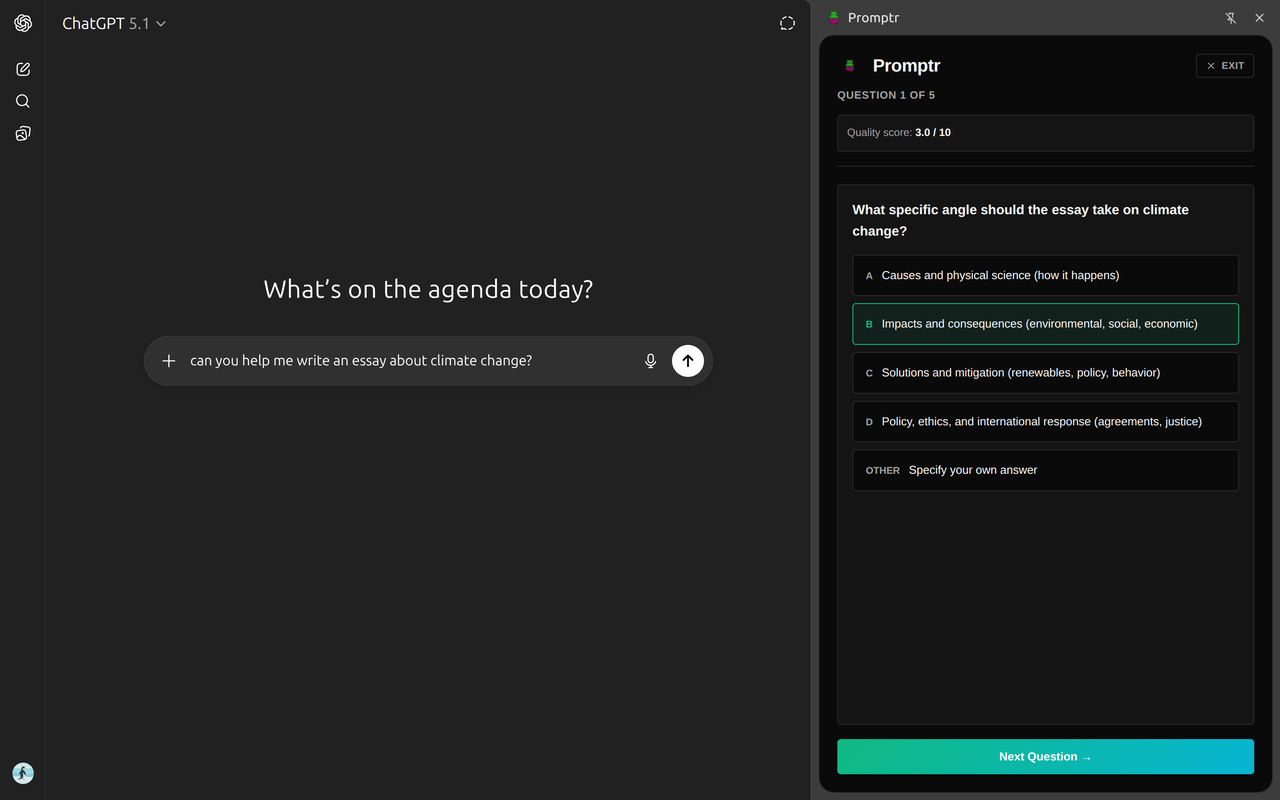The height and width of the screenshot is (800, 1280).
Task: Exit the Promptr questionnaire
Action: pyautogui.click(x=1225, y=66)
